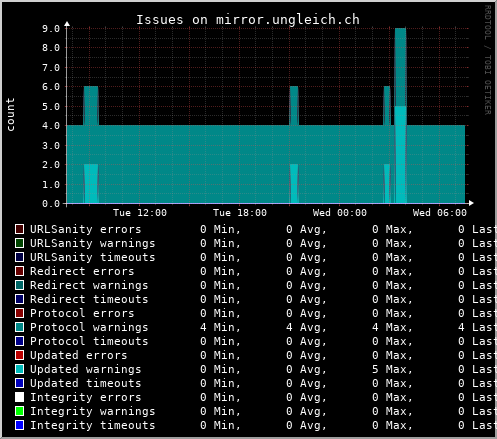
Task: Click the count y-axis label
Action: [10, 114]
